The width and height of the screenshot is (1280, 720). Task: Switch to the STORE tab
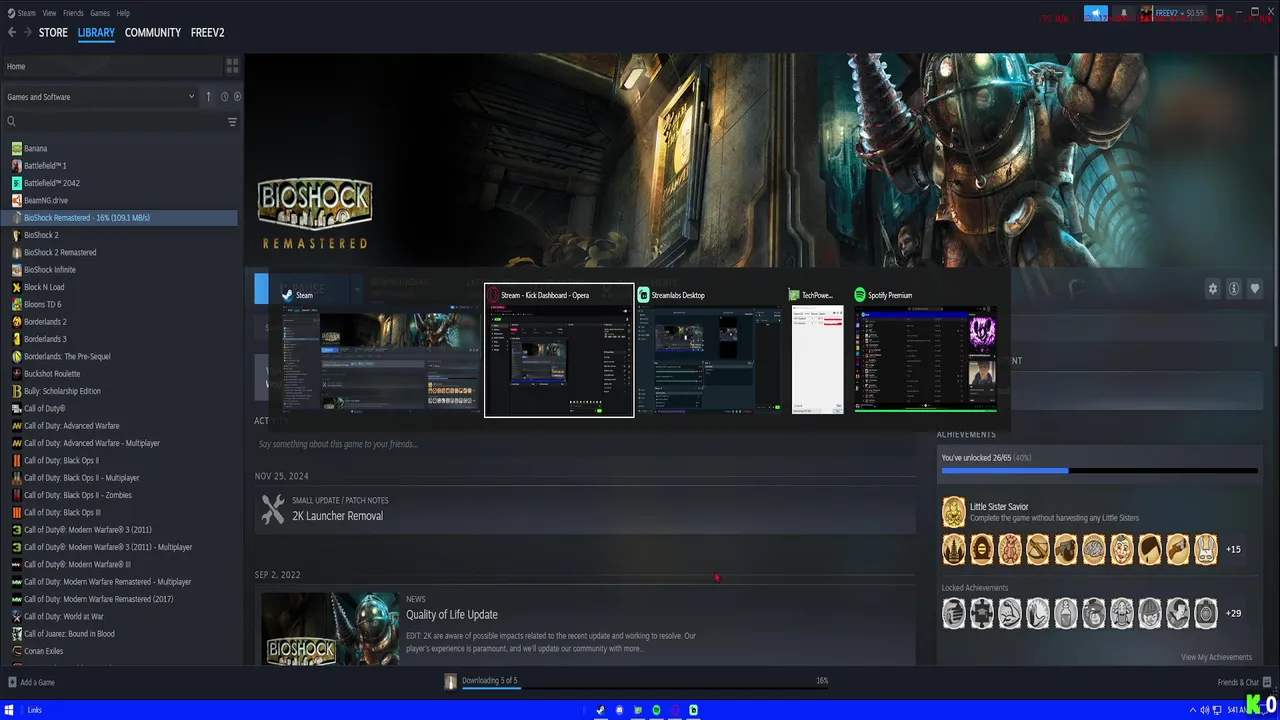53,32
